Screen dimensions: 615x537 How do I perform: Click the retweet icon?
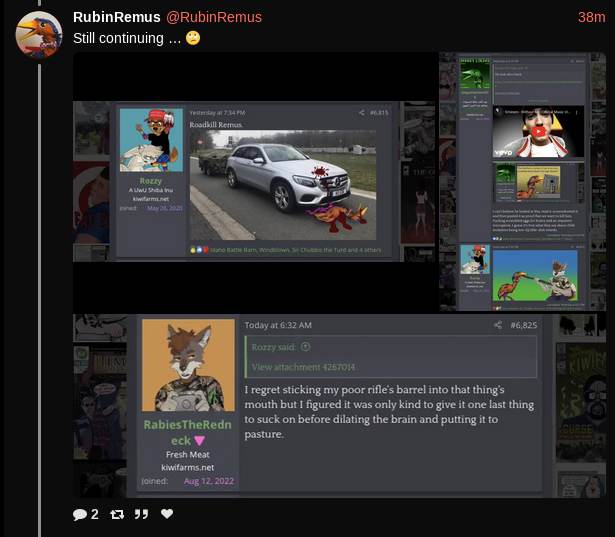(x=117, y=514)
